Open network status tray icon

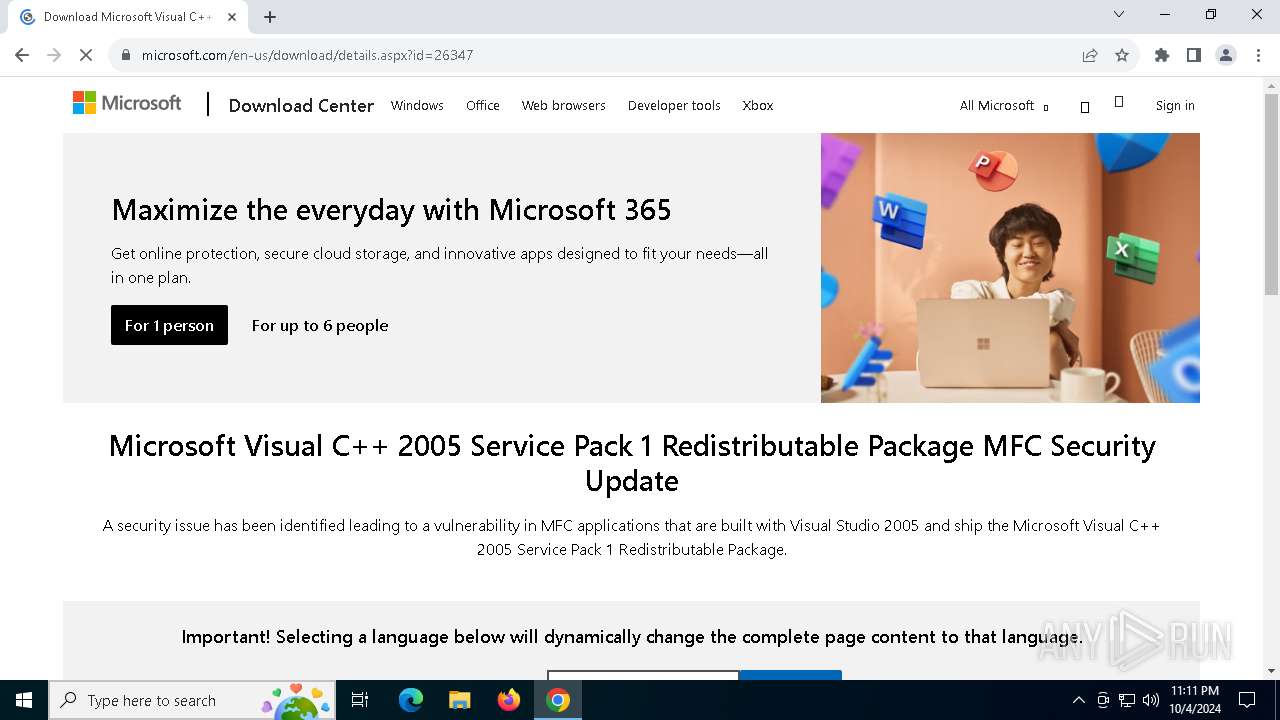1127,700
